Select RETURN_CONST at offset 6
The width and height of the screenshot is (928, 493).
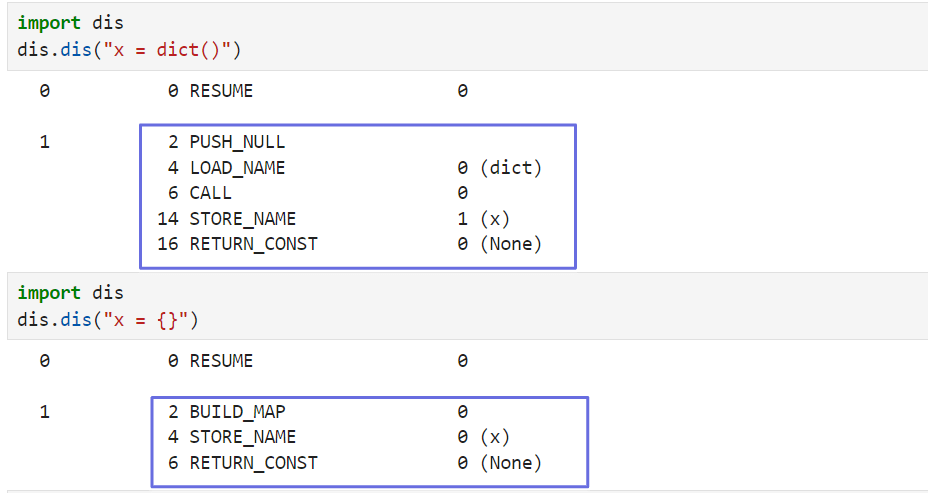tap(253, 463)
